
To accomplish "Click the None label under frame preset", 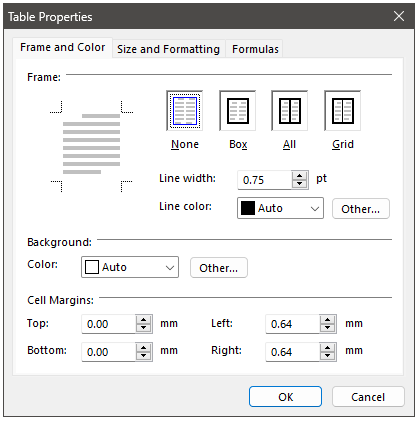I will click(185, 144).
